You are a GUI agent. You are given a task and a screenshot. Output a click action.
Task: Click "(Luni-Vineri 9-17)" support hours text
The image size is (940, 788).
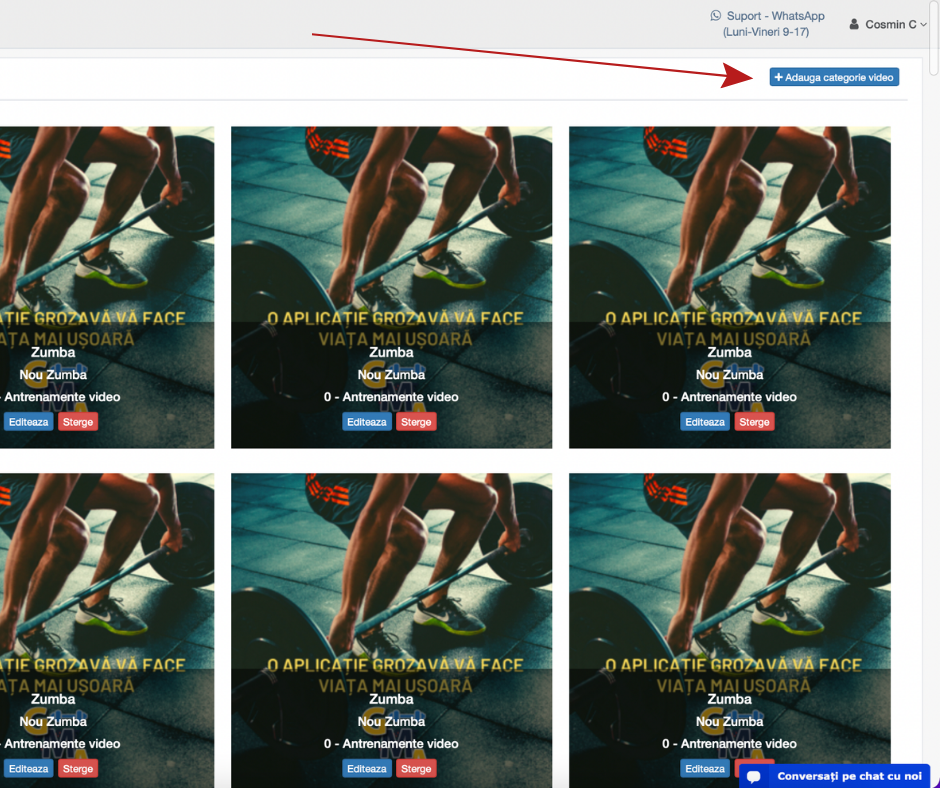pyautogui.click(x=766, y=32)
